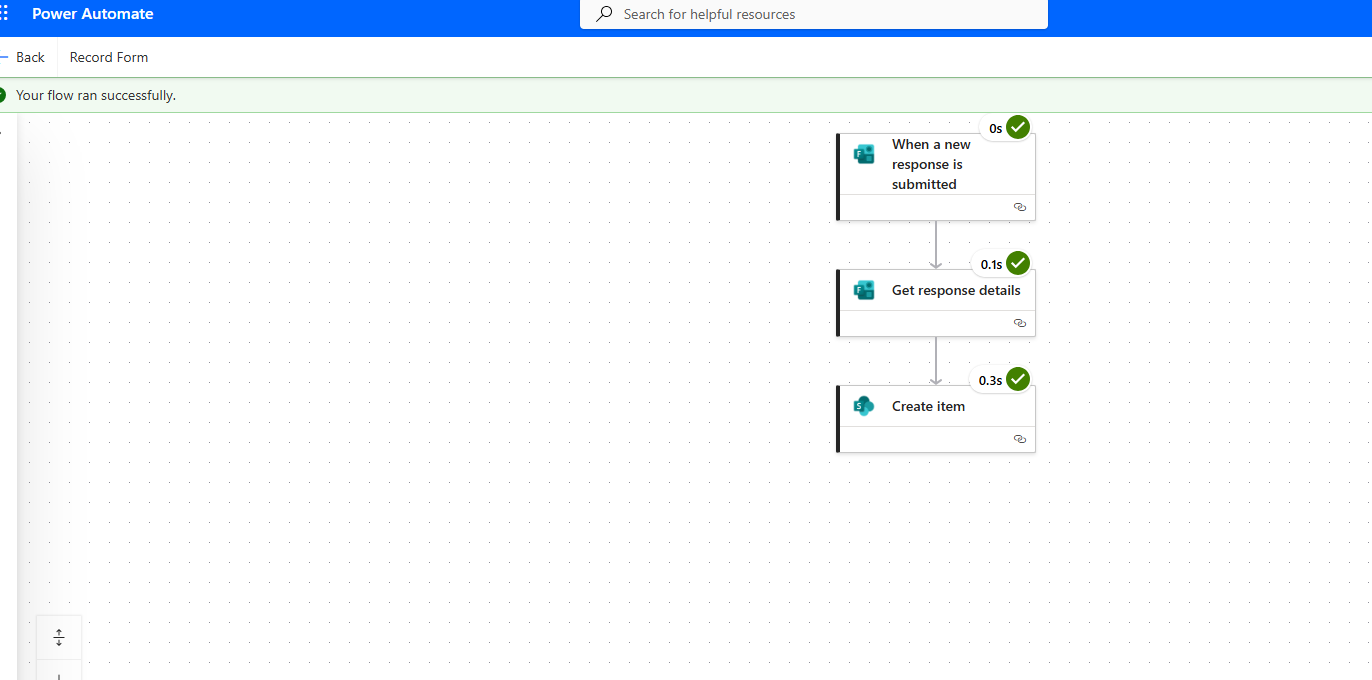
Task: Click SharePoint icon on Create item card
Action: [x=864, y=406]
